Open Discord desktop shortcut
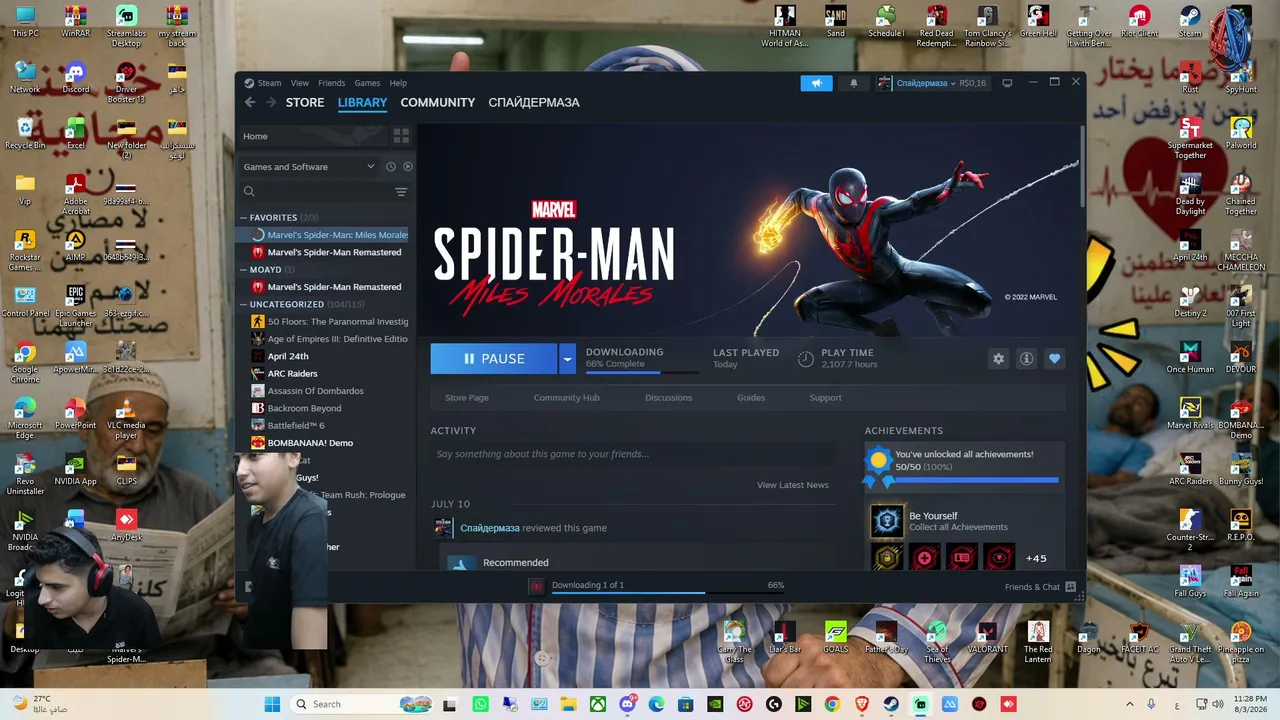 tap(75, 78)
